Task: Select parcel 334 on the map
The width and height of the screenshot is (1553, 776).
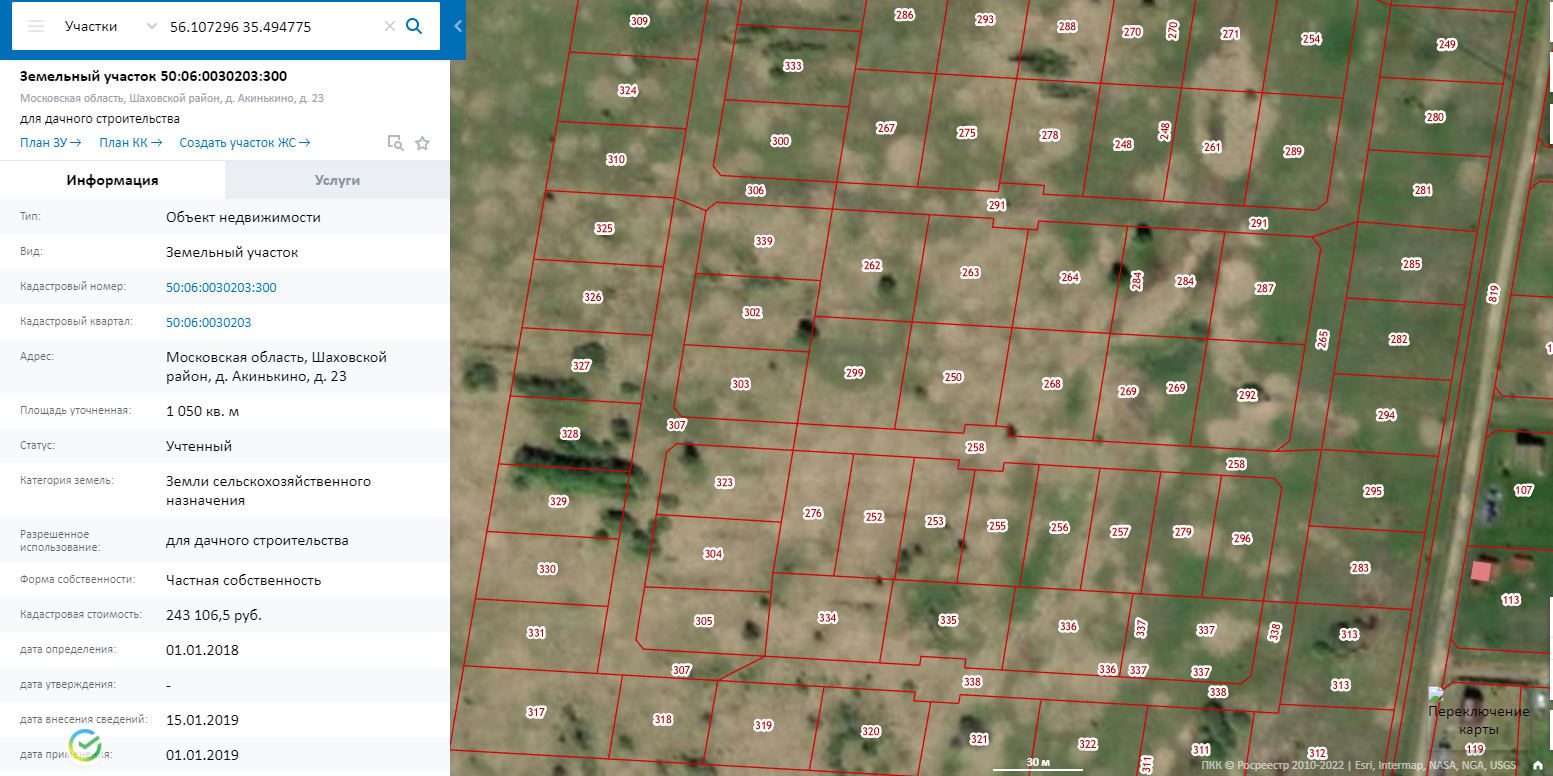Action: [x=826, y=618]
